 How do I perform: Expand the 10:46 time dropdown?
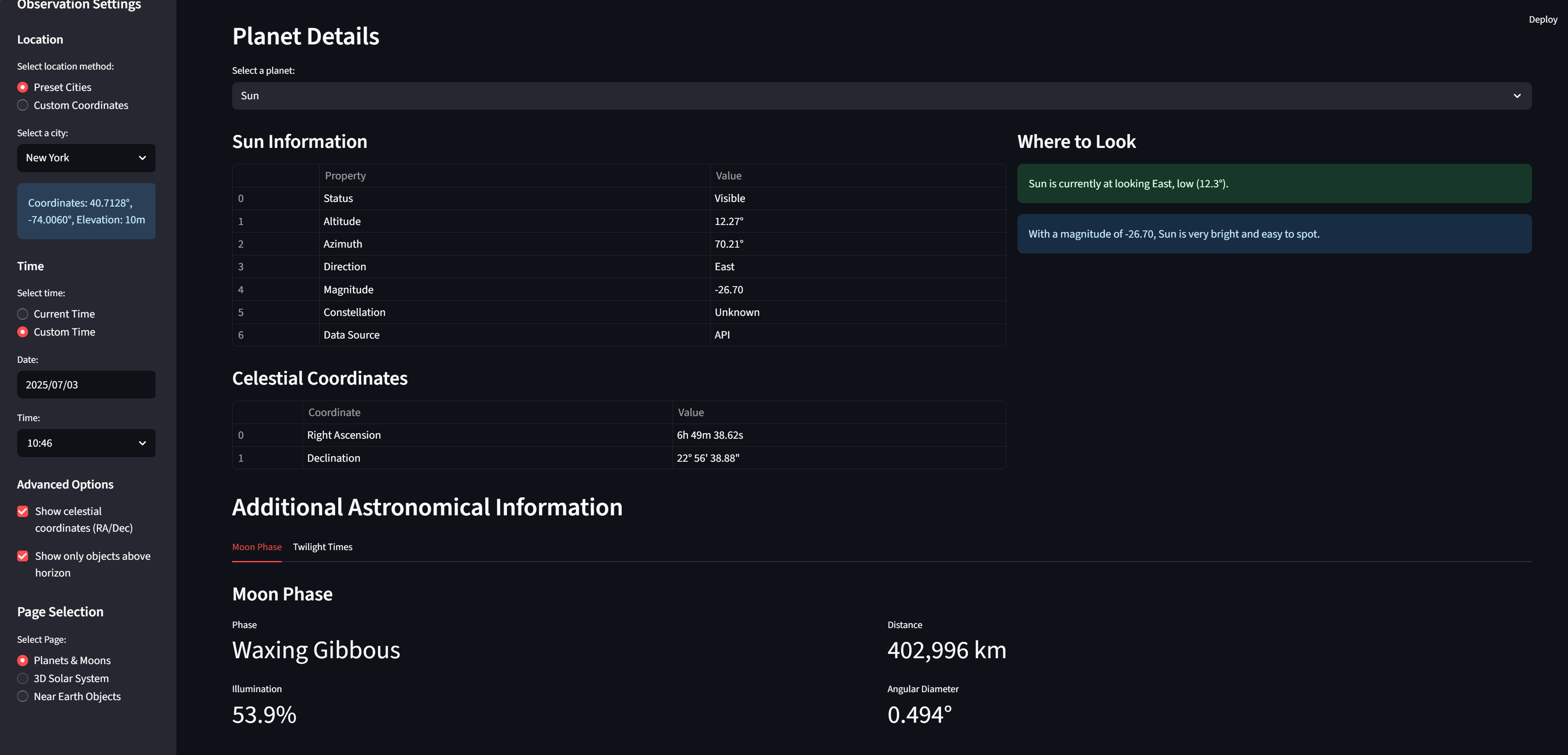coord(85,443)
